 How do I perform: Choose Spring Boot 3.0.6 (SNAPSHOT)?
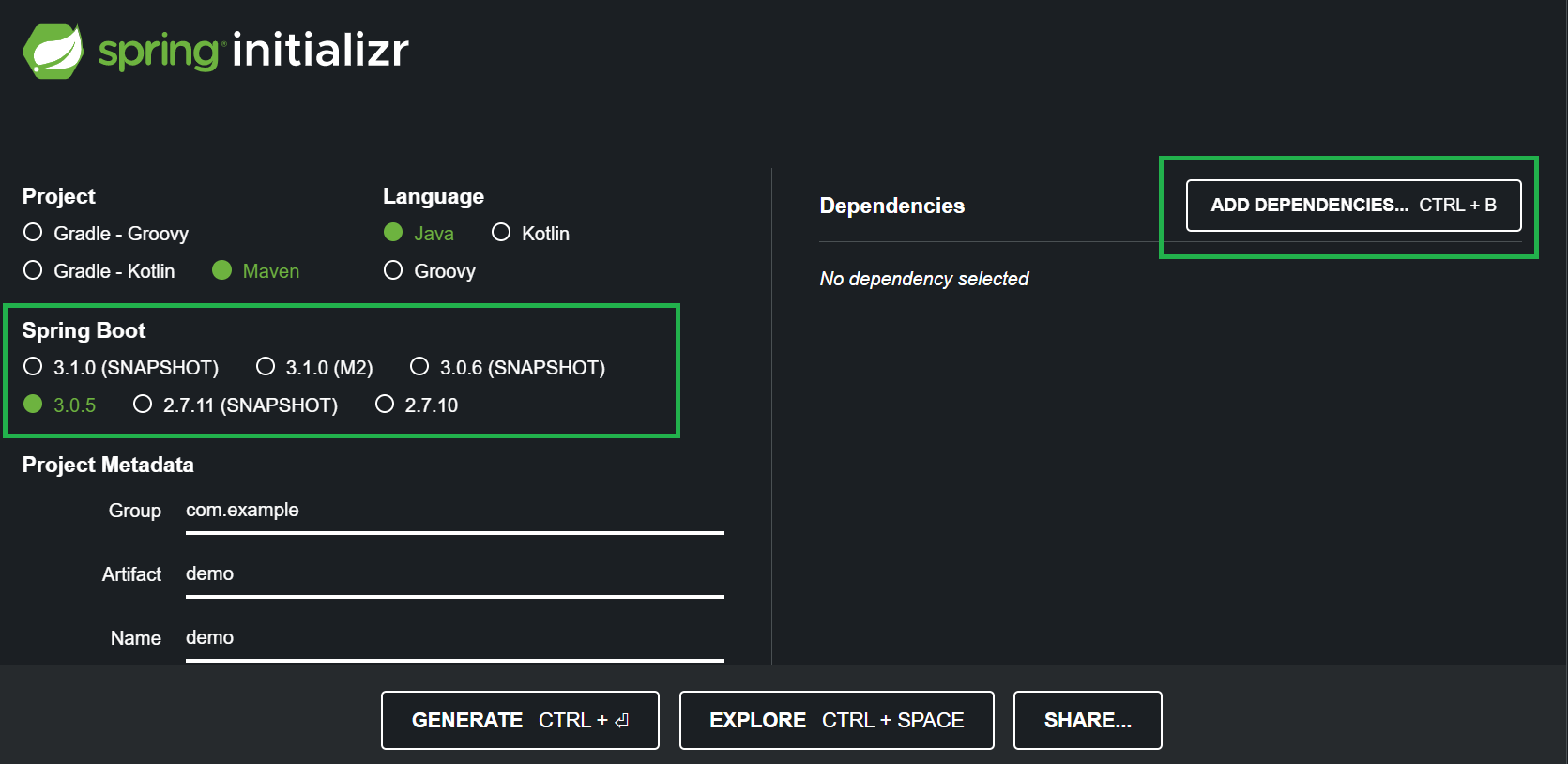click(420, 367)
